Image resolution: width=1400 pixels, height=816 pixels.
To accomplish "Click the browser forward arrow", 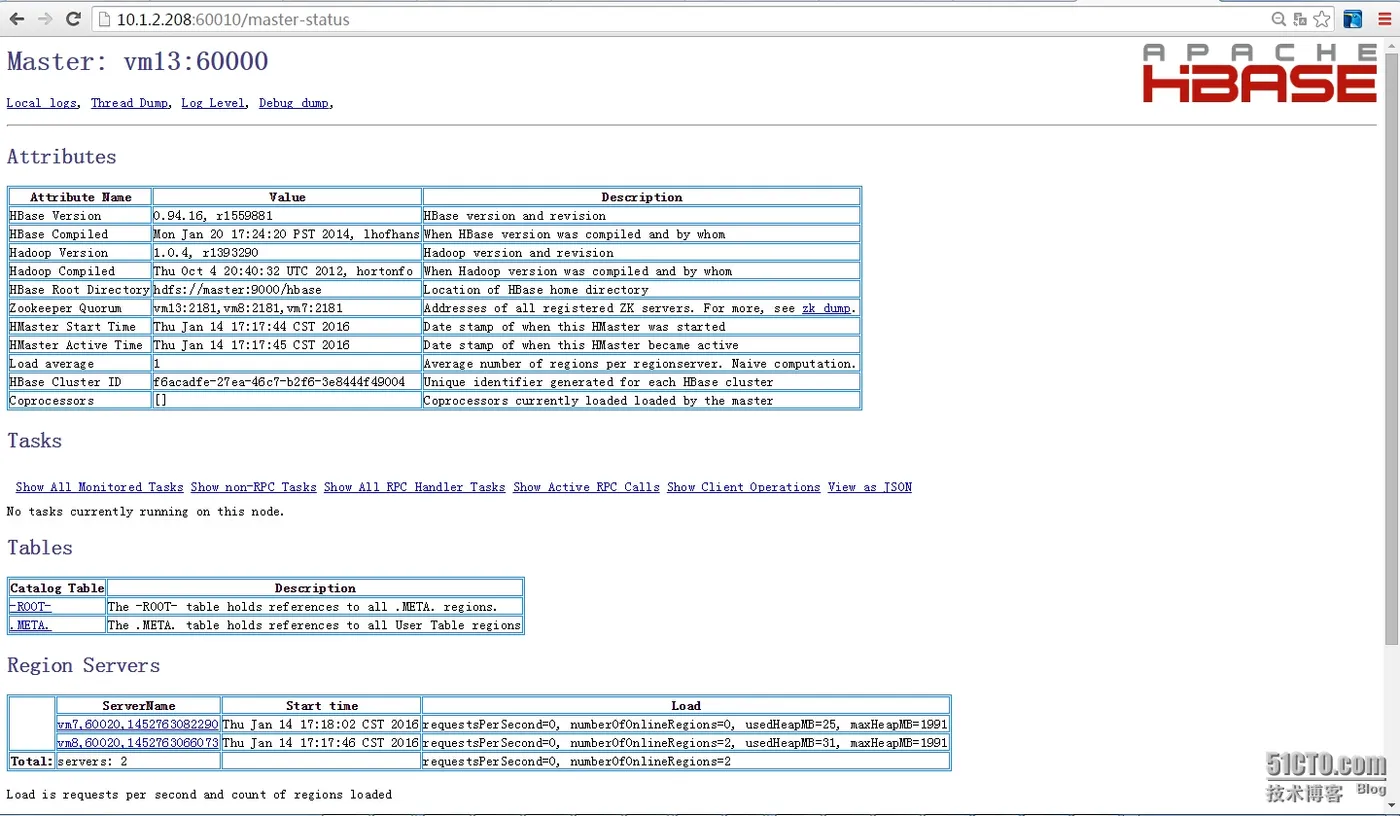I will point(45,19).
